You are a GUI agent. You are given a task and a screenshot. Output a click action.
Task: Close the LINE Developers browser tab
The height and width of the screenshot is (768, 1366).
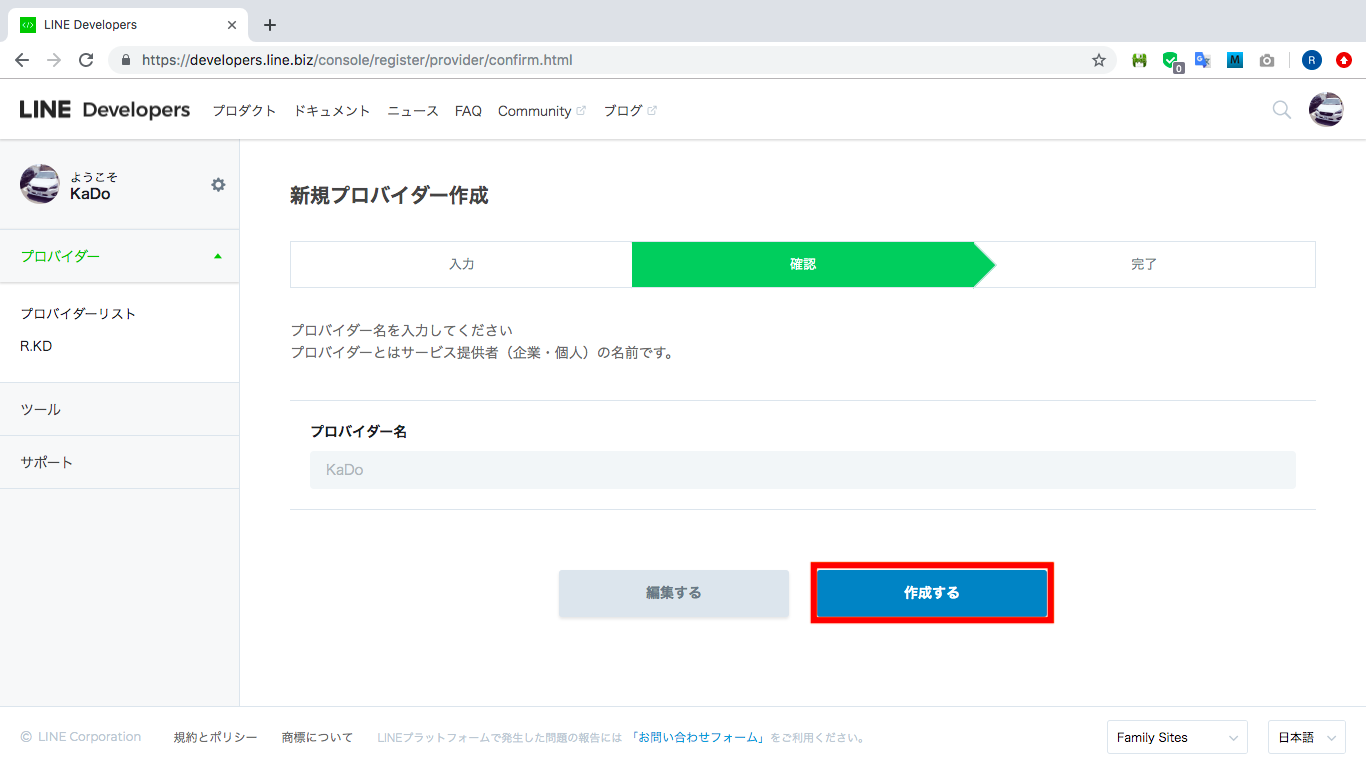click(232, 24)
